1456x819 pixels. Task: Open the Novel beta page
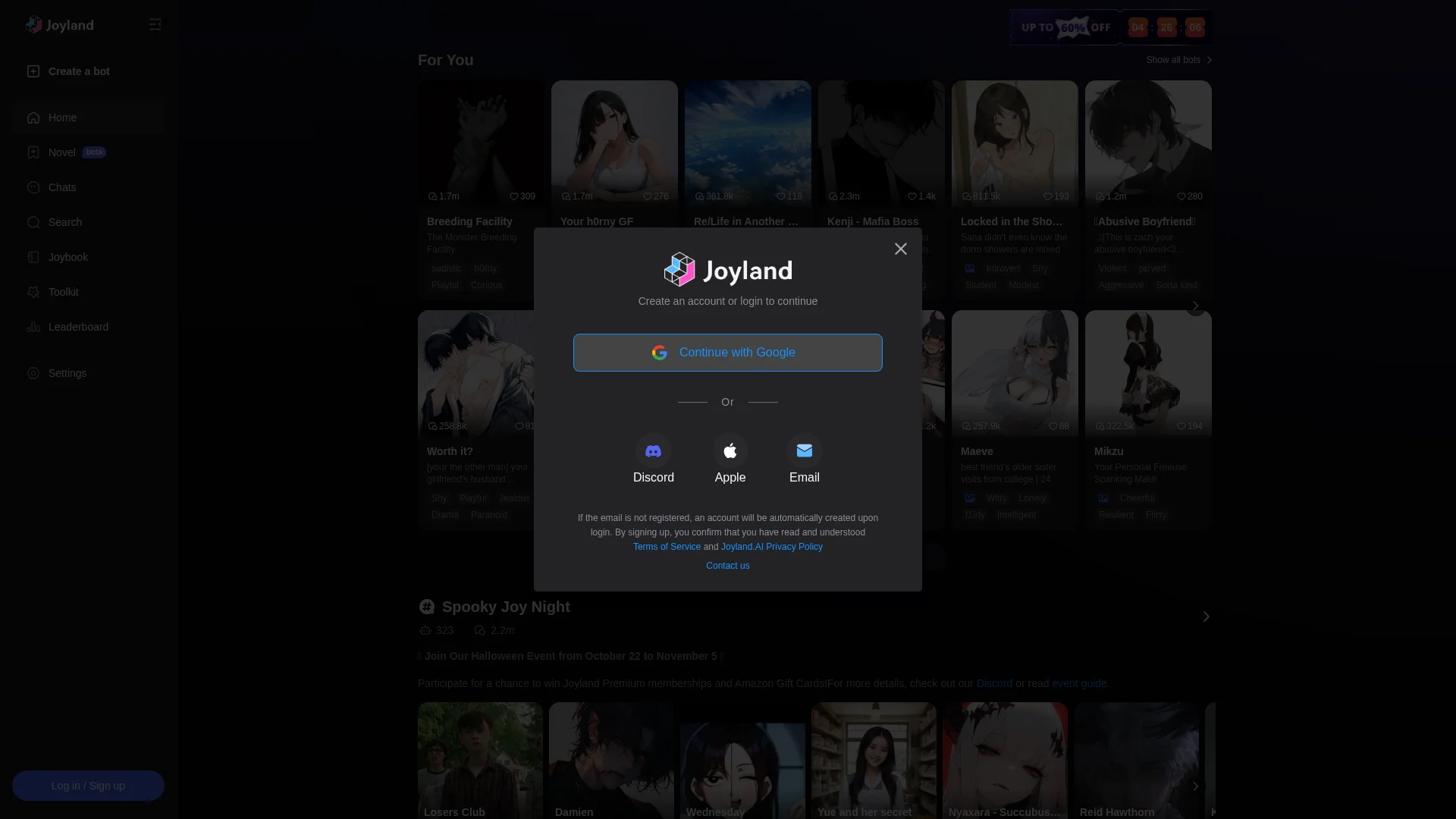pos(62,152)
